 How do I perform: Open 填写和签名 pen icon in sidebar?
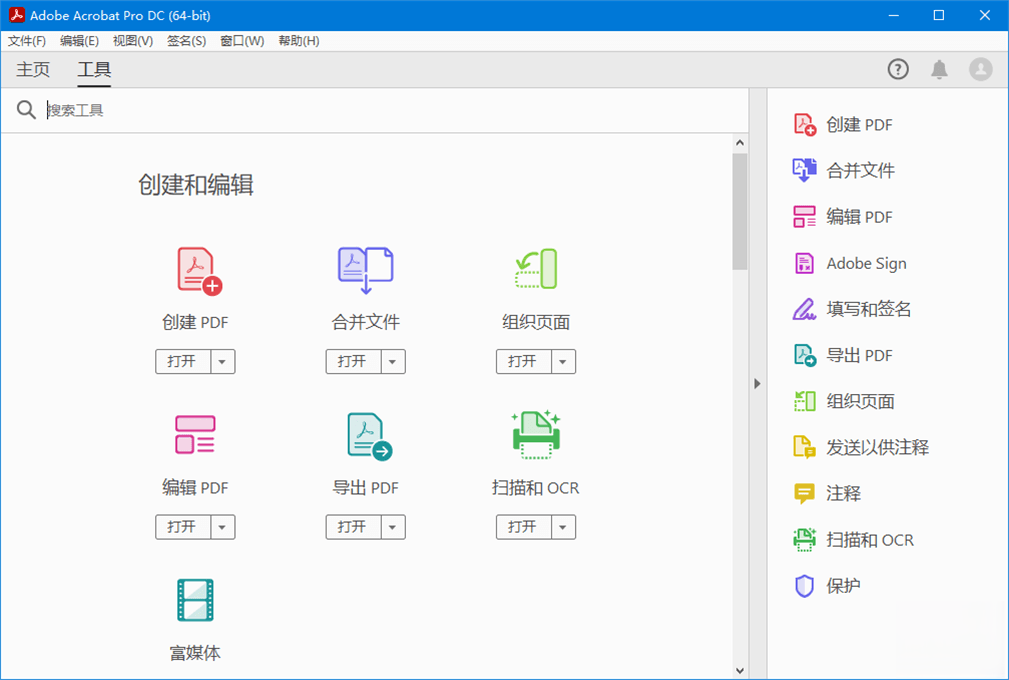click(804, 309)
